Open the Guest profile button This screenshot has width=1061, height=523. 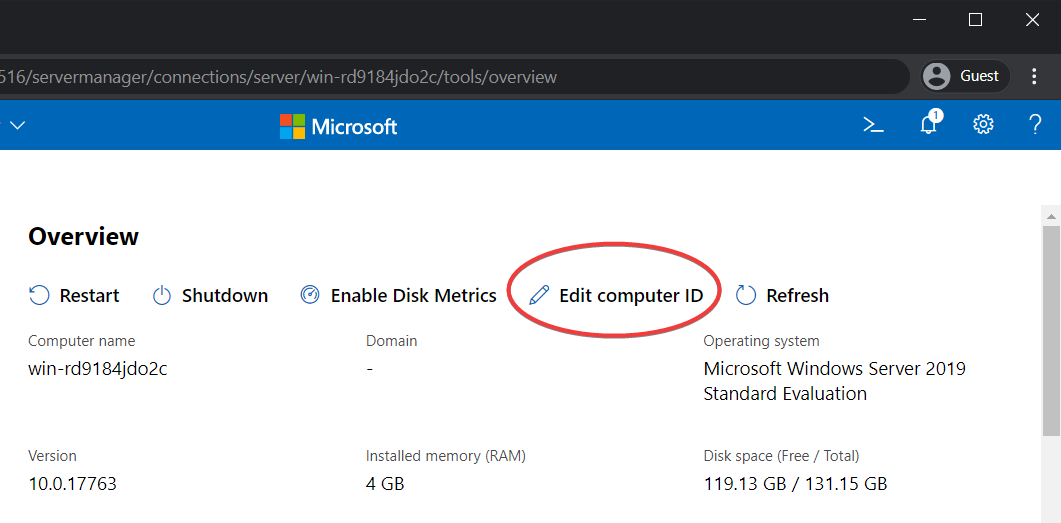tap(966, 76)
